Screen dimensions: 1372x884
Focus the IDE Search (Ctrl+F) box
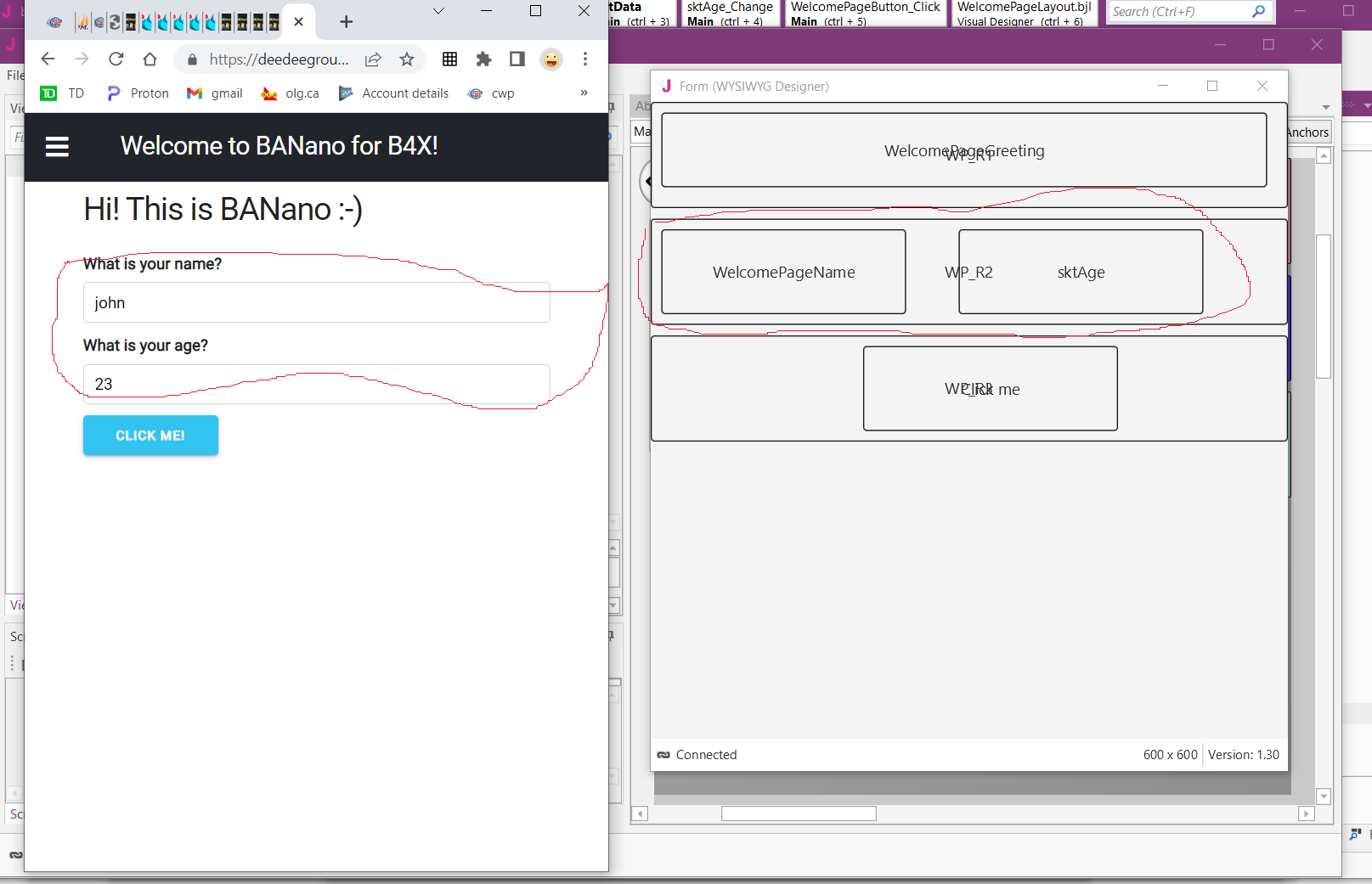(x=1178, y=12)
